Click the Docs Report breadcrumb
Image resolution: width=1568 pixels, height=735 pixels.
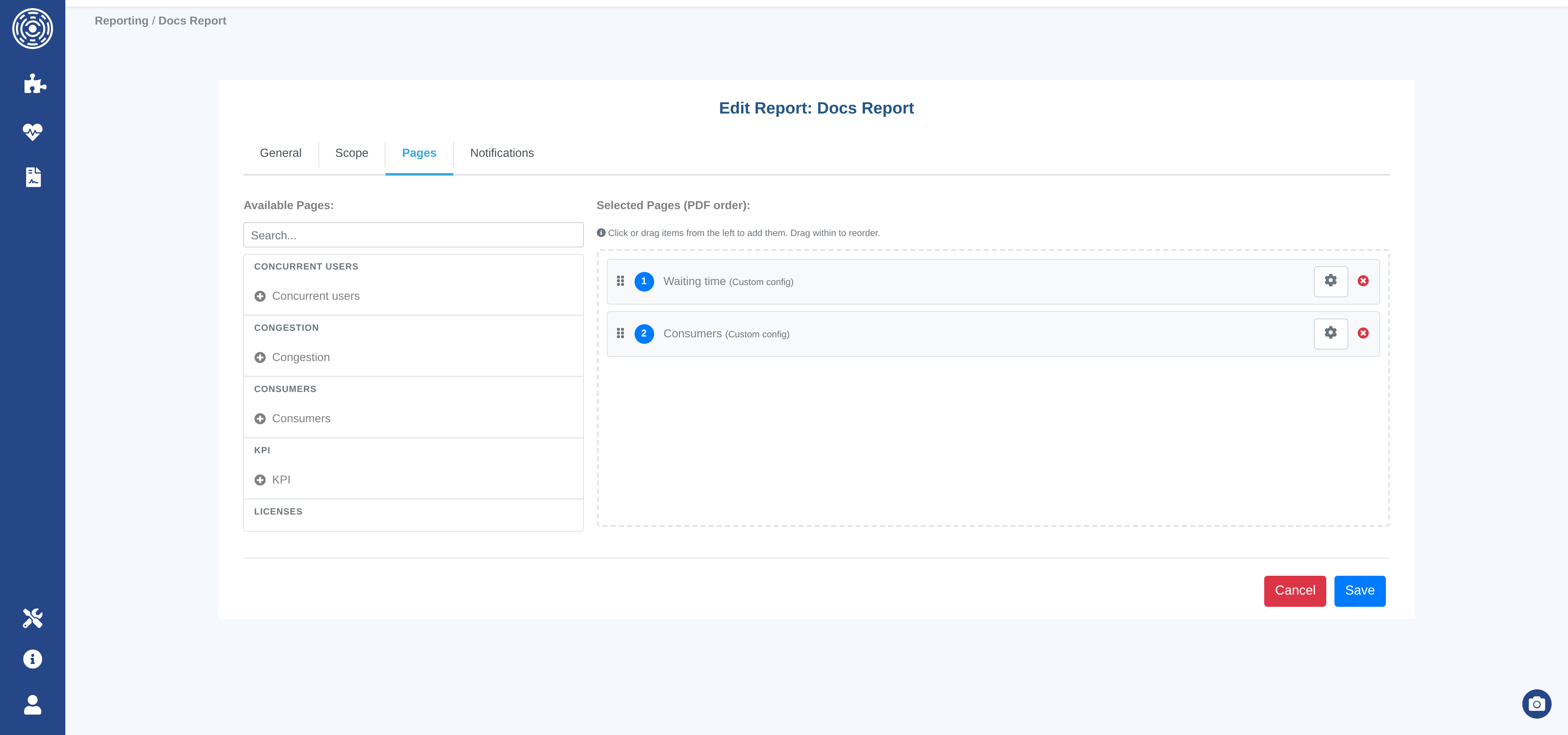(x=192, y=21)
